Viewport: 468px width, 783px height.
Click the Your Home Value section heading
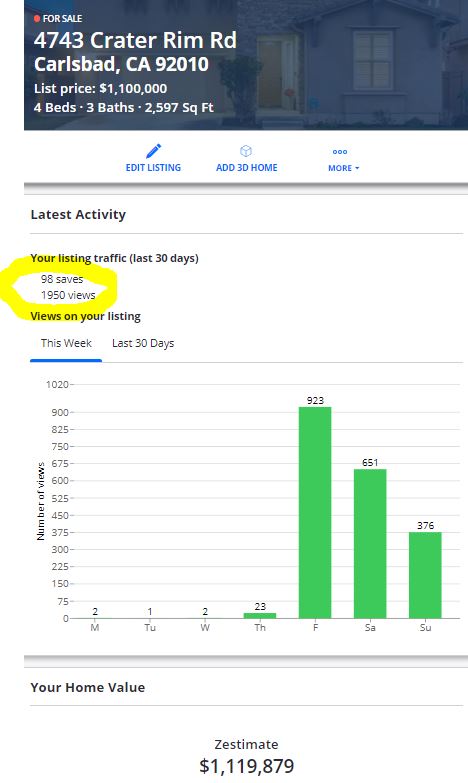pyautogui.click(x=88, y=687)
